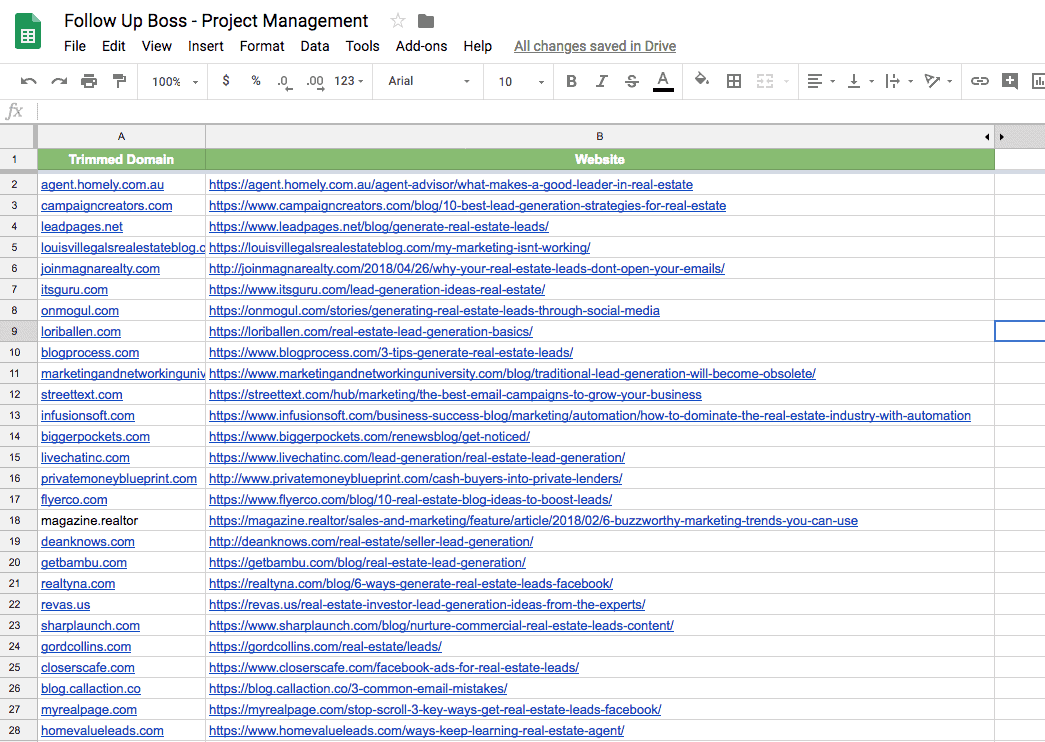Select the paint format roller icon
The width and height of the screenshot is (1045, 742).
pos(119,81)
